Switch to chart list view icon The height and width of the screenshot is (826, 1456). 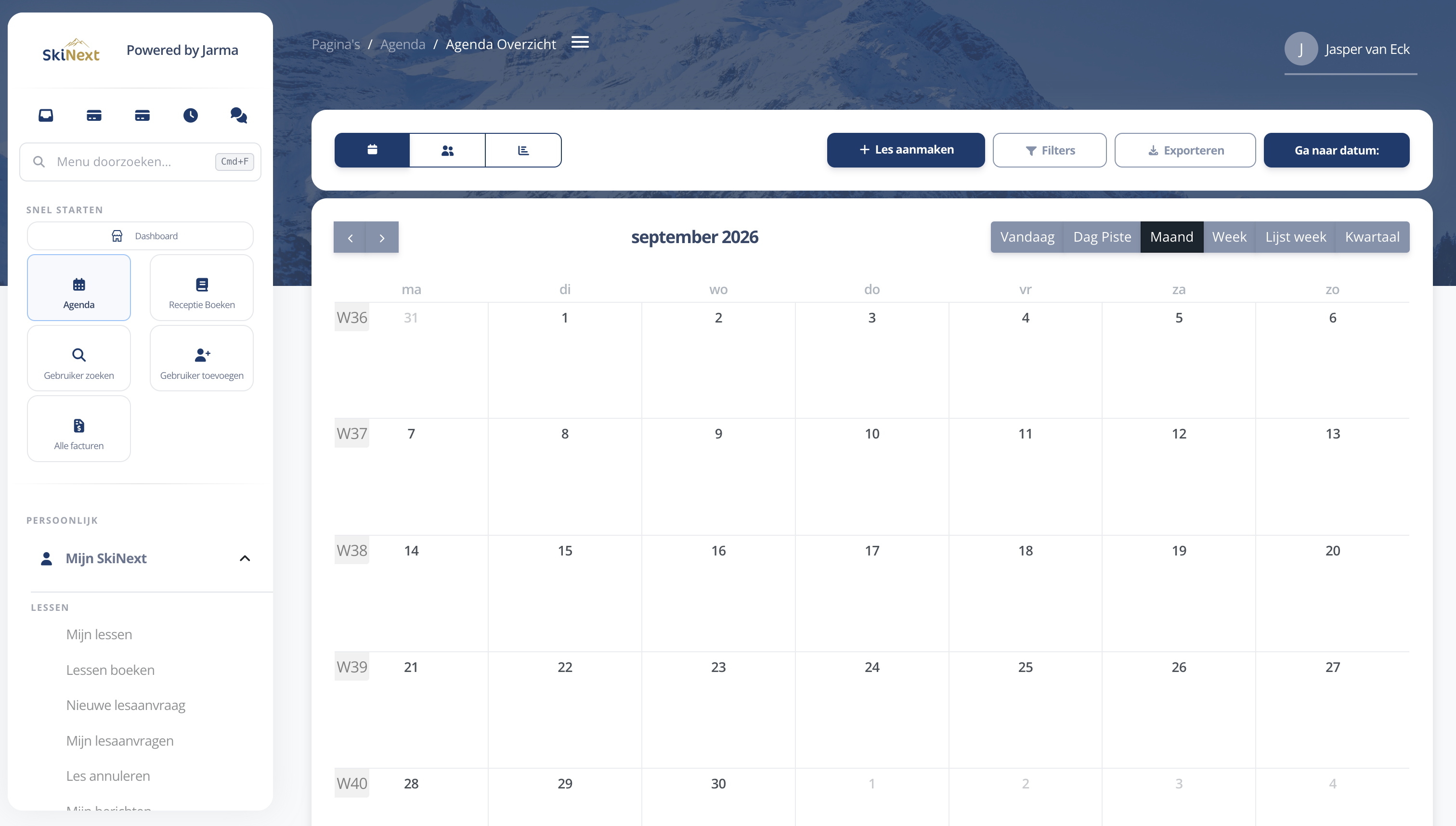523,150
